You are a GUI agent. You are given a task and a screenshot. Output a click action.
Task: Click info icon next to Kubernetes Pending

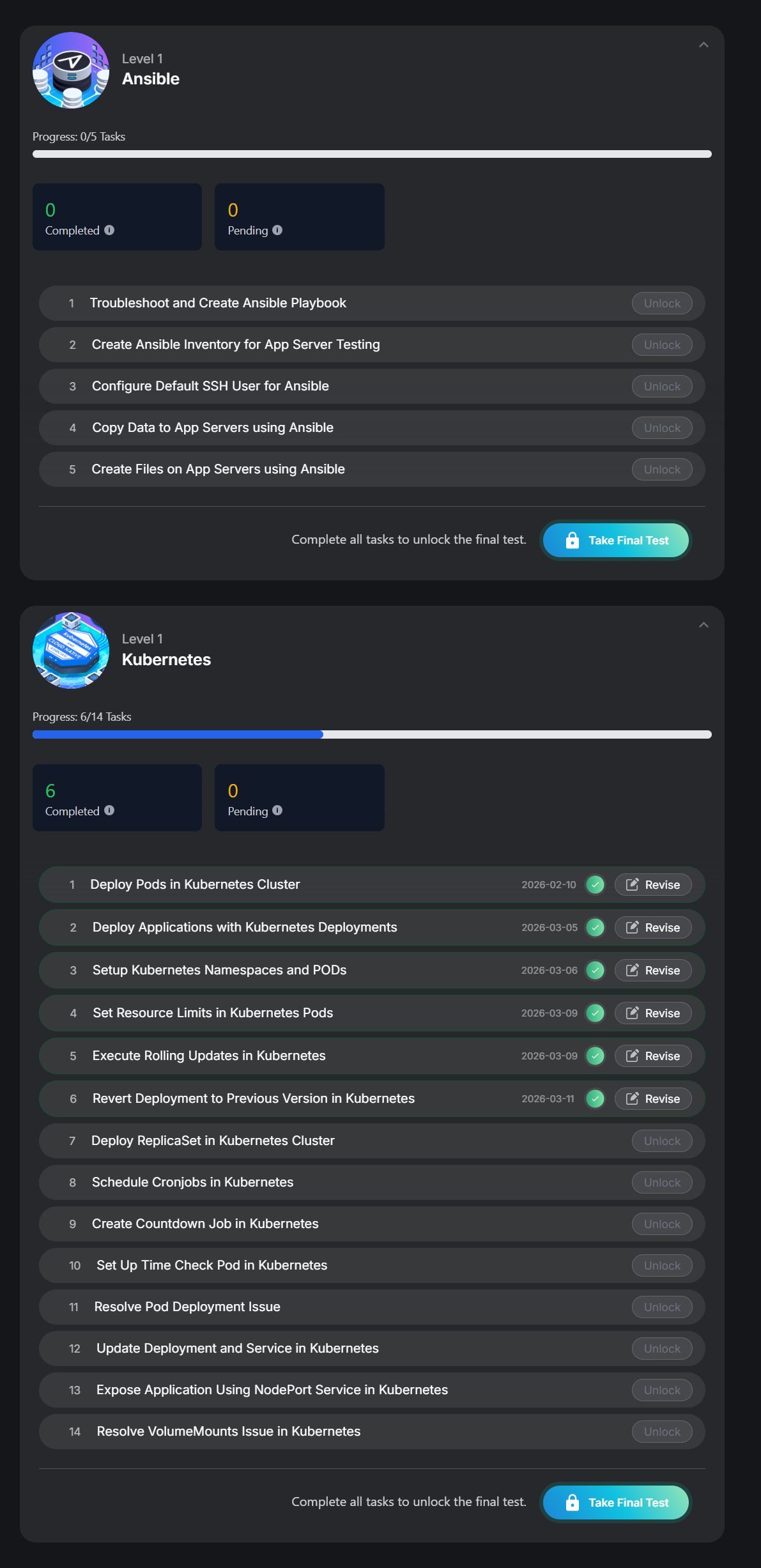point(277,810)
